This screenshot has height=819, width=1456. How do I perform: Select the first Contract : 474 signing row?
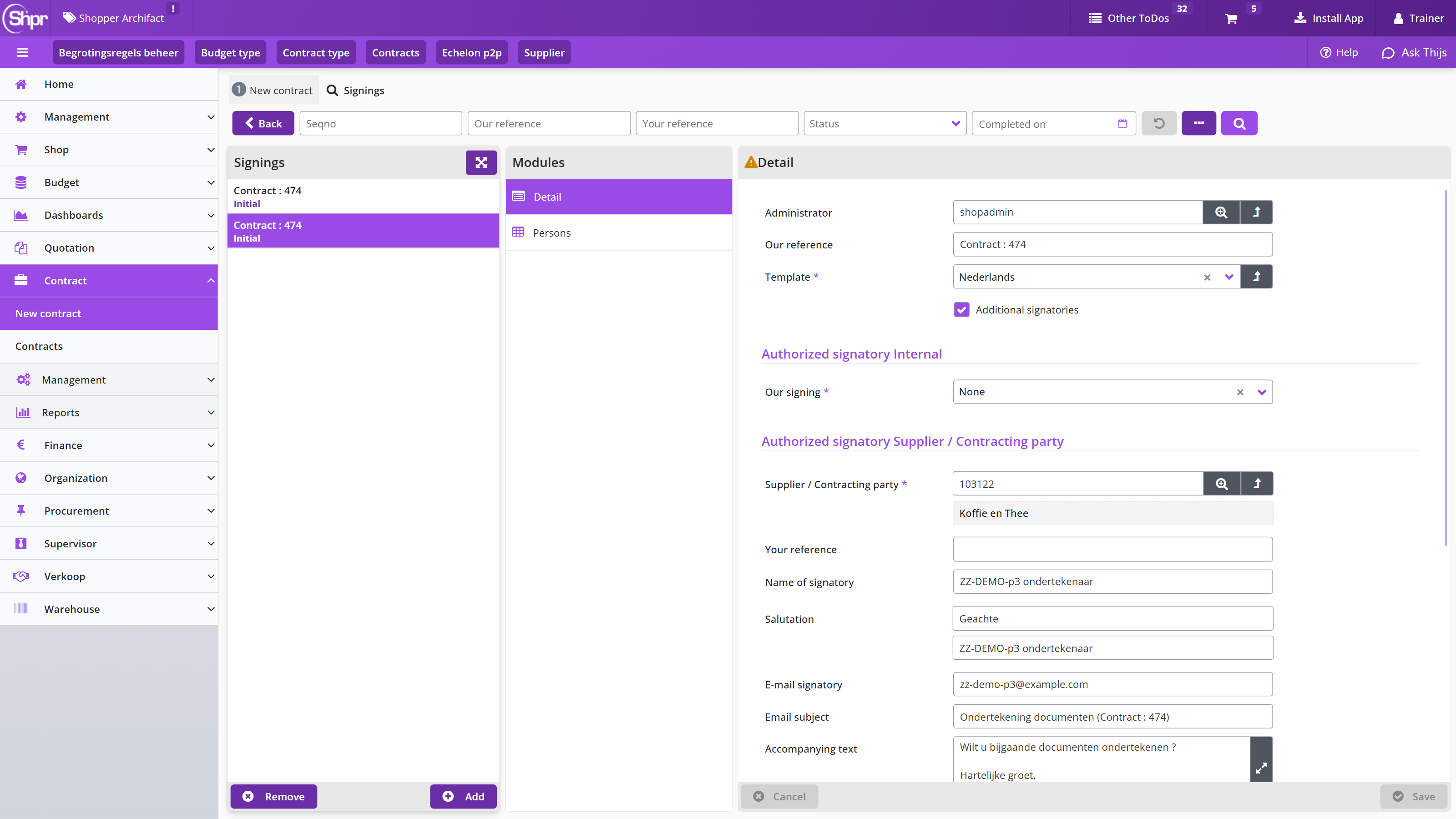[x=363, y=197]
